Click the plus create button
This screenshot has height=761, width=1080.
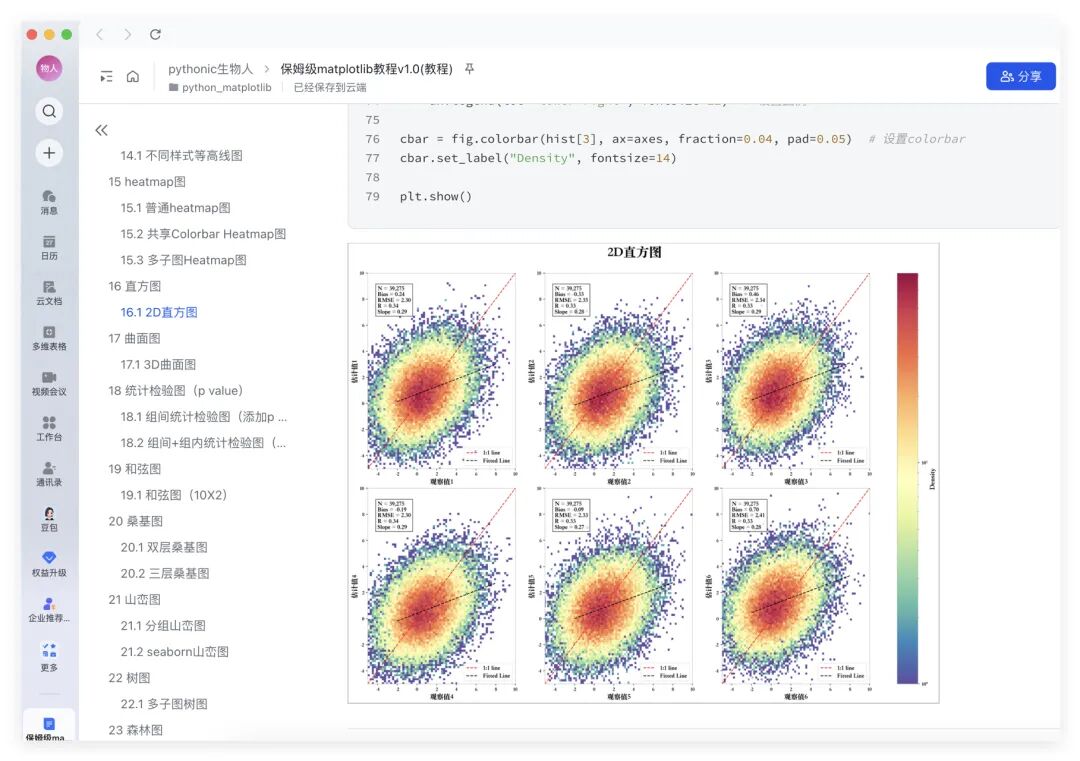click(x=49, y=153)
